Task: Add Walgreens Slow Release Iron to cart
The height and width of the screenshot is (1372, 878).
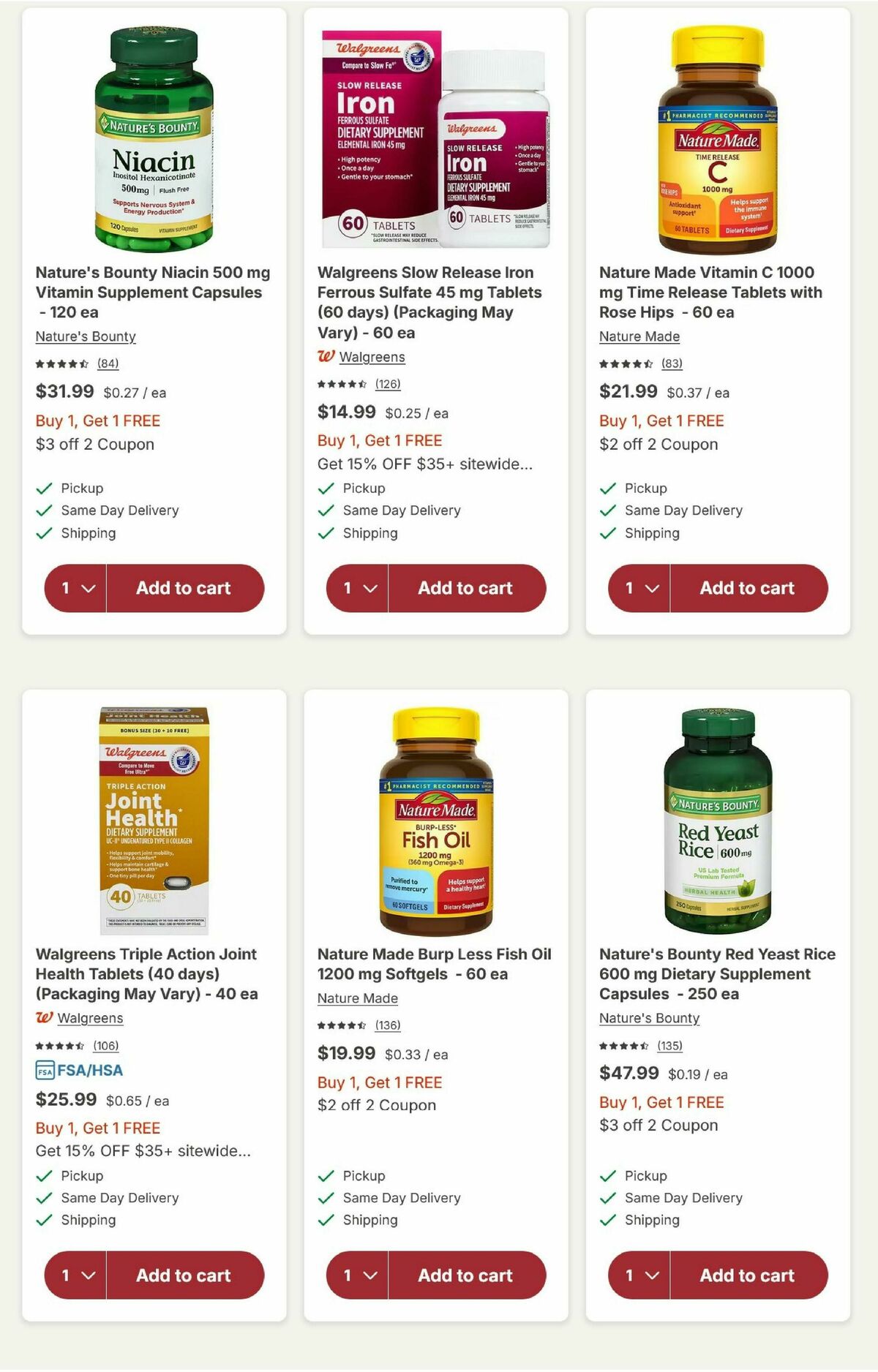Action: [465, 587]
